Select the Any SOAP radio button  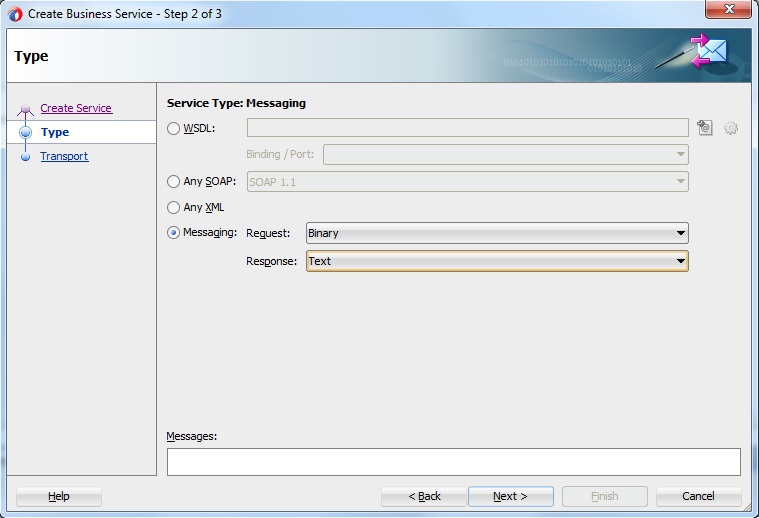click(173, 182)
